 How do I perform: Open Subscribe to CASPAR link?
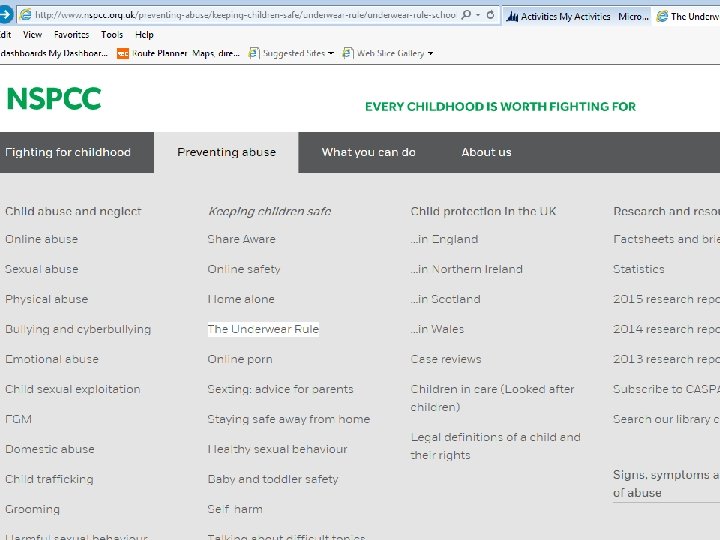[666, 389]
